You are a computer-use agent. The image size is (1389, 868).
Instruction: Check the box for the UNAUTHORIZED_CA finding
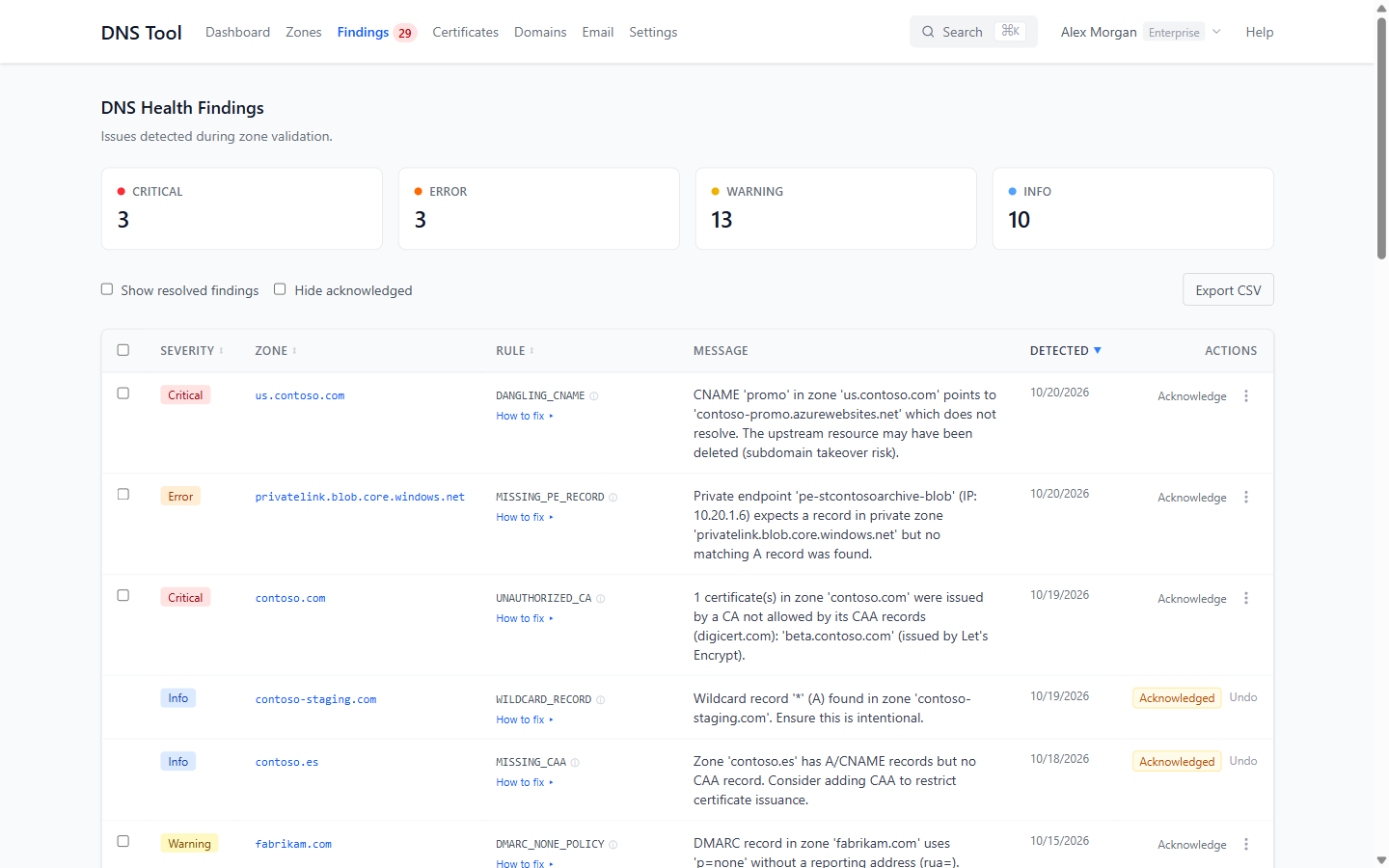point(123,596)
